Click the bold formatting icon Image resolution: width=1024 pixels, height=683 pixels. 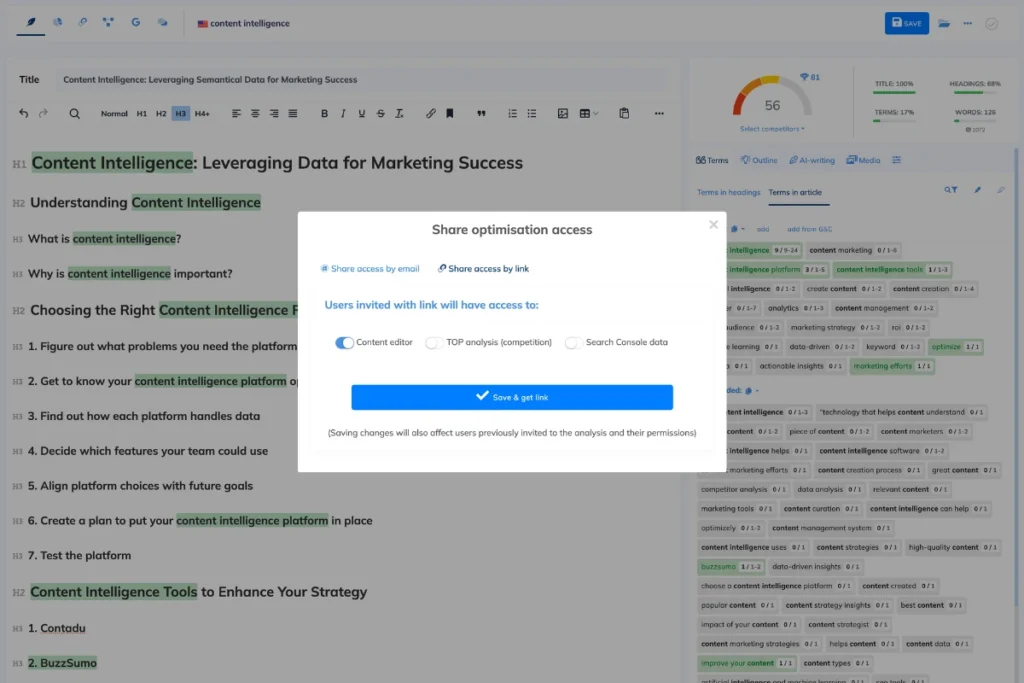[x=324, y=114]
